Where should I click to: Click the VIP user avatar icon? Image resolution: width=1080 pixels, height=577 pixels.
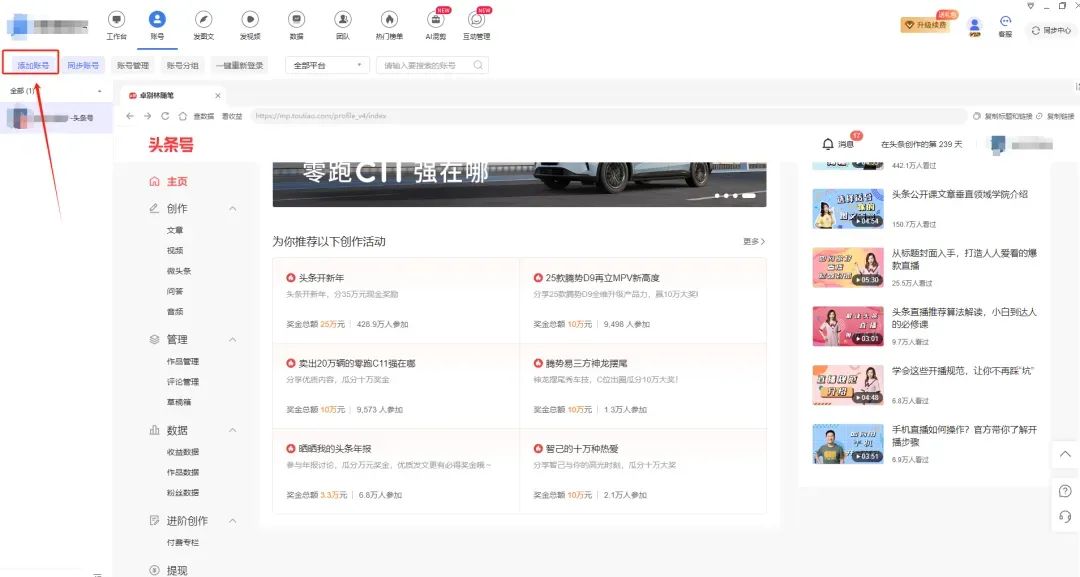(975, 26)
